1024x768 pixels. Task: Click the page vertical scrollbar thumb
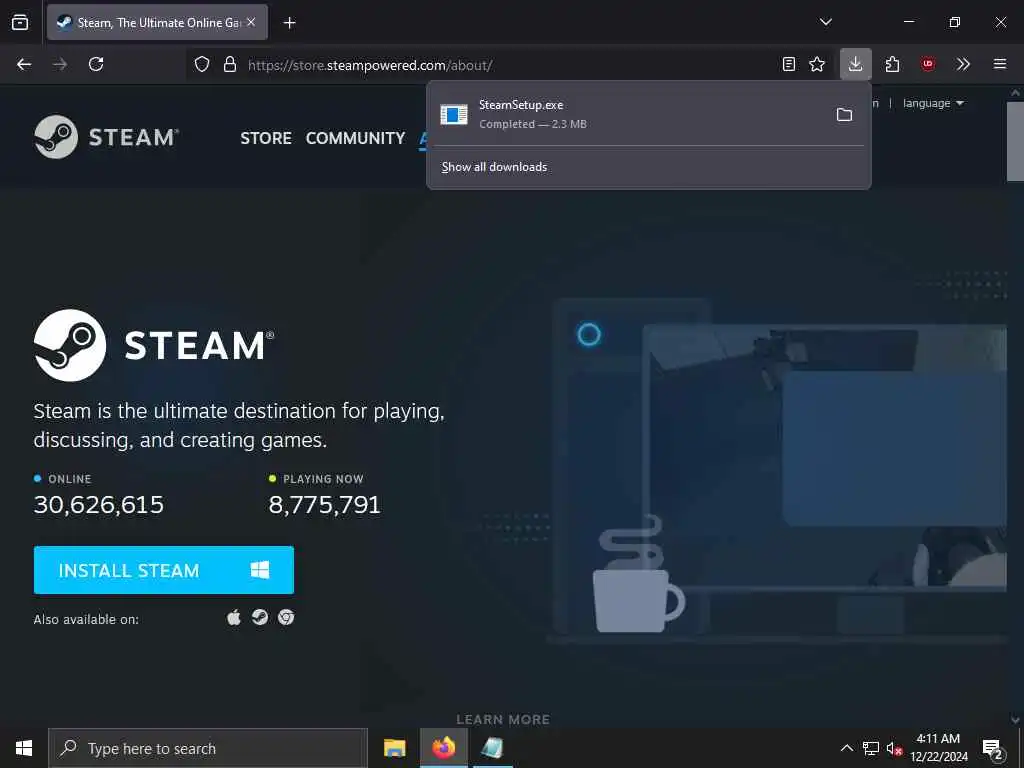[x=1015, y=141]
